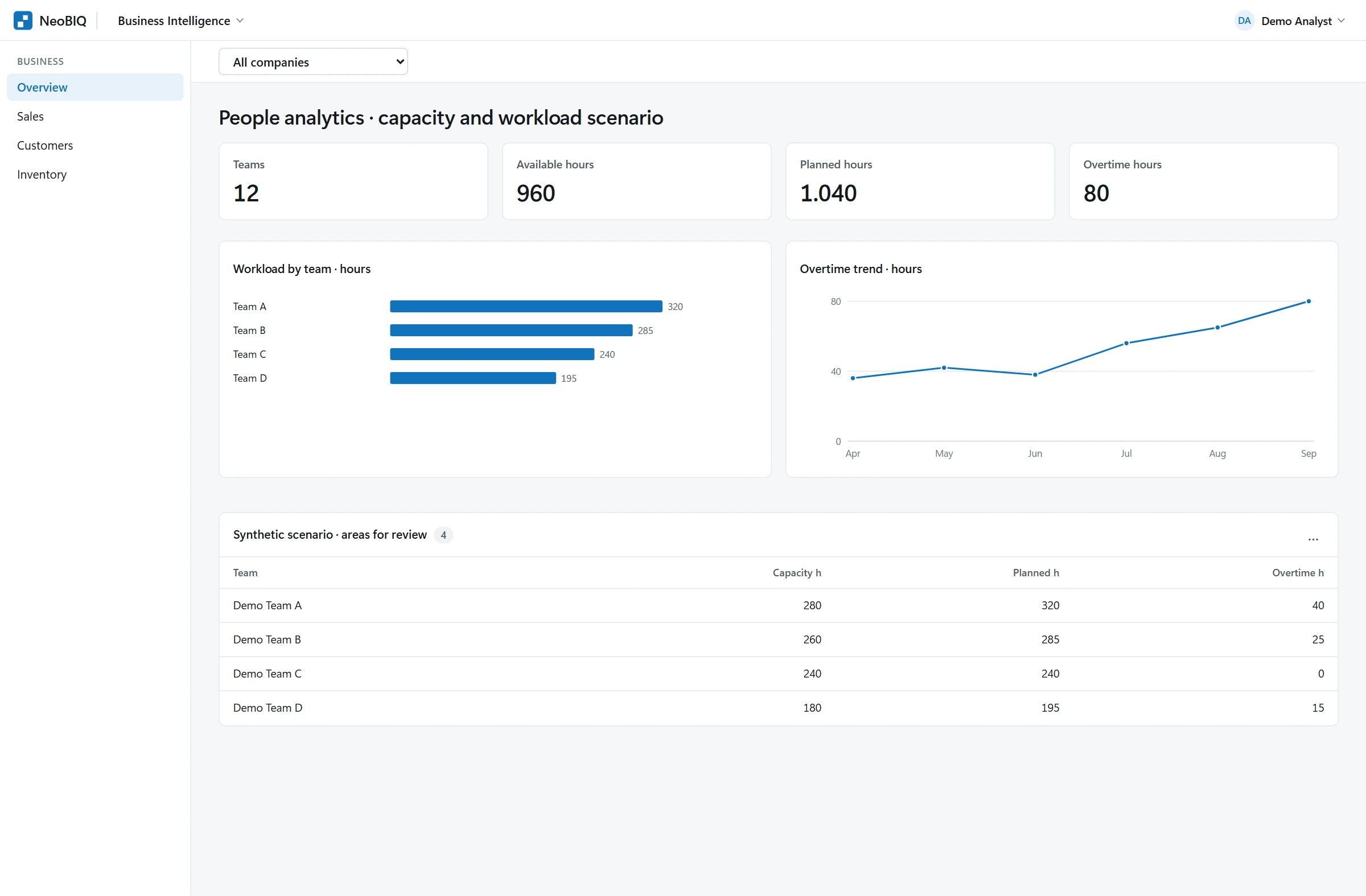Click capacity value 180 for Demo Team D
Image resolution: width=1366 pixels, height=896 pixels.
pyautogui.click(x=812, y=708)
